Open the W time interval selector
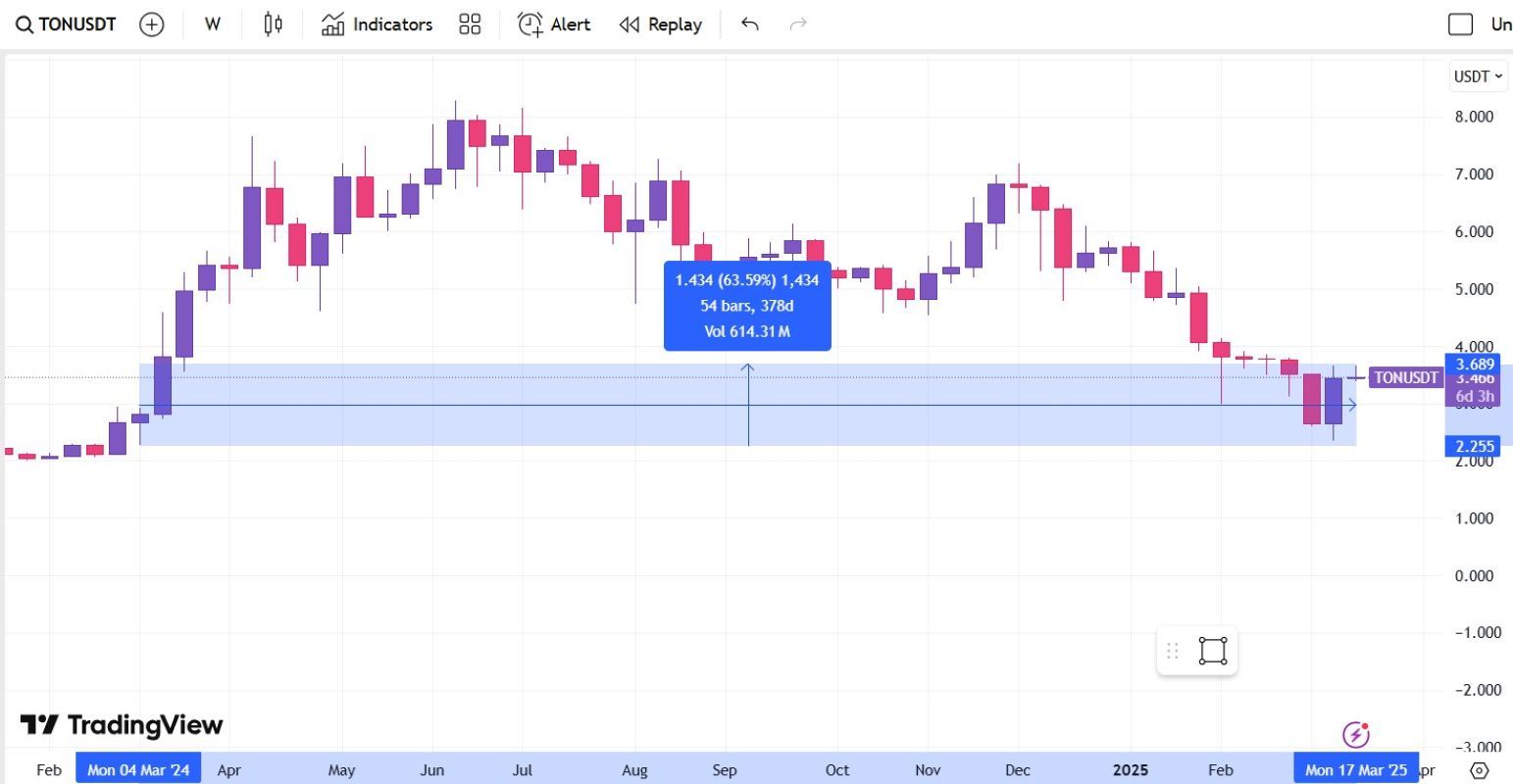The image size is (1513, 784). 212,24
